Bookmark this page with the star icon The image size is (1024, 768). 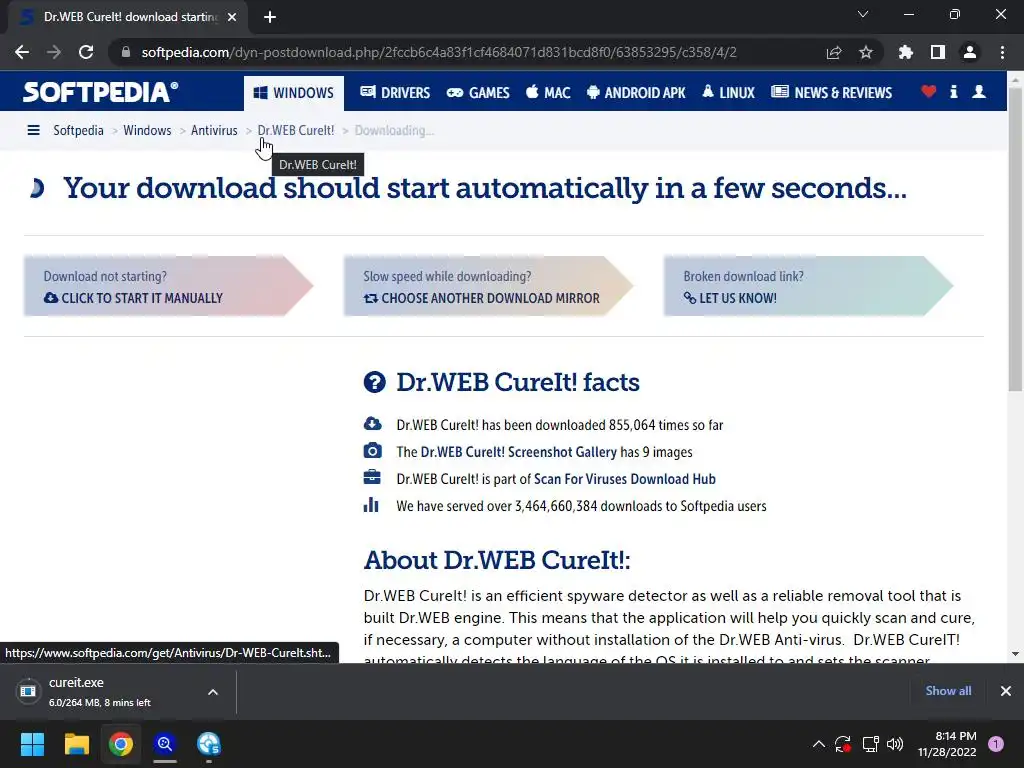click(865, 52)
